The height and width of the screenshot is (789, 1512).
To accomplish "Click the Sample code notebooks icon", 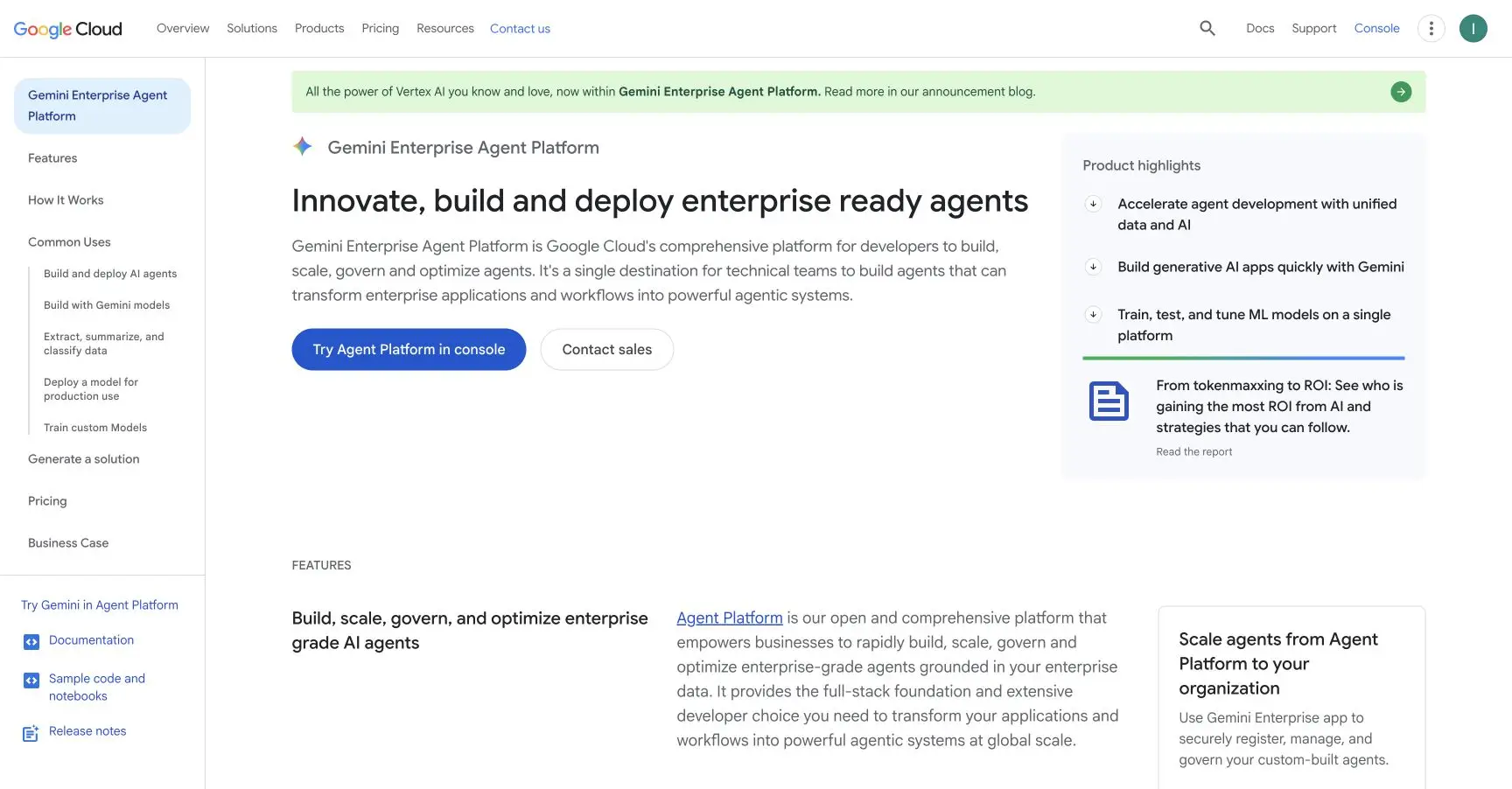I will (x=31, y=681).
